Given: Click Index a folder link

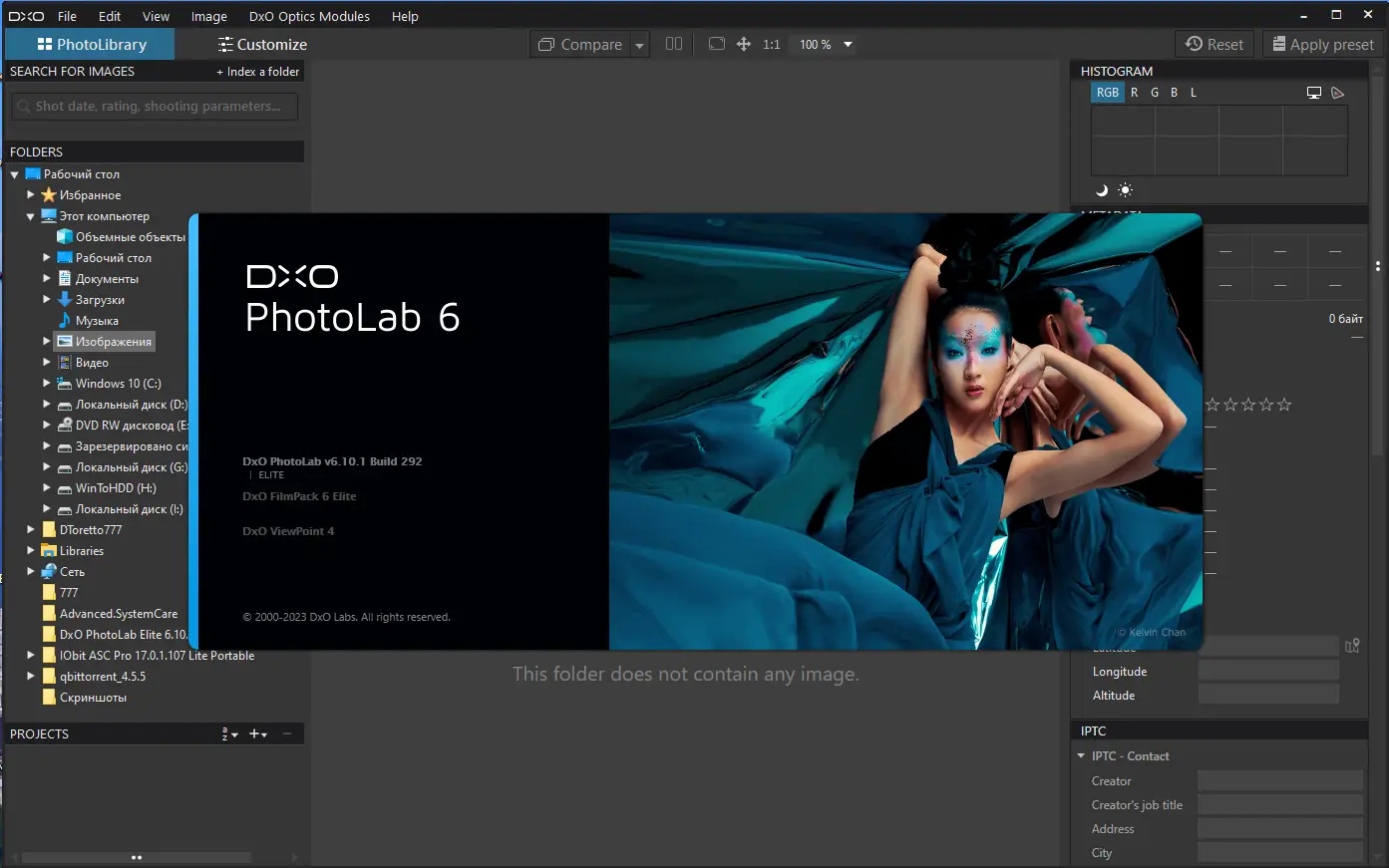Looking at the screenshot, I should (260, 71).
